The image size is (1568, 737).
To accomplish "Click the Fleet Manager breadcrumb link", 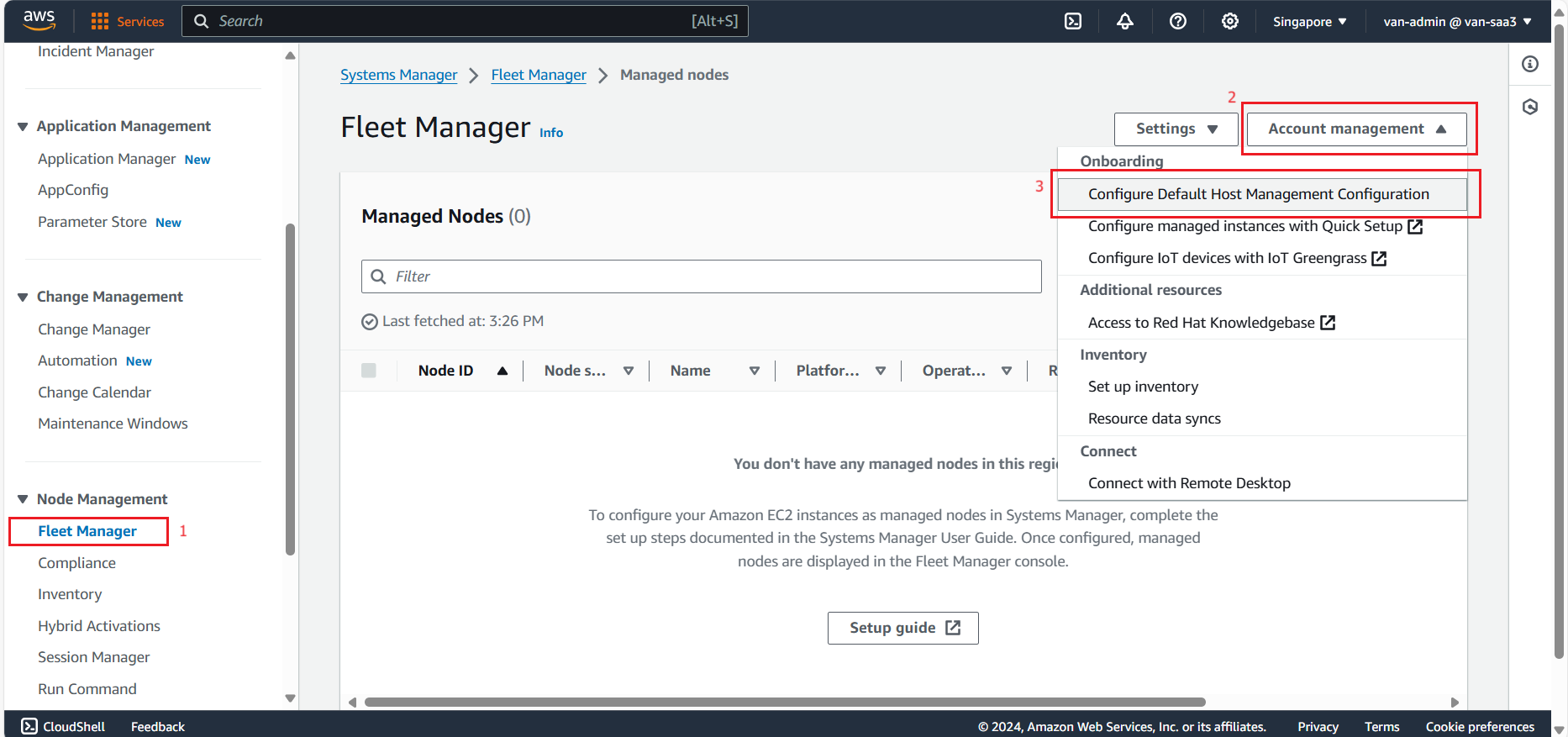I will click(539, 75).
